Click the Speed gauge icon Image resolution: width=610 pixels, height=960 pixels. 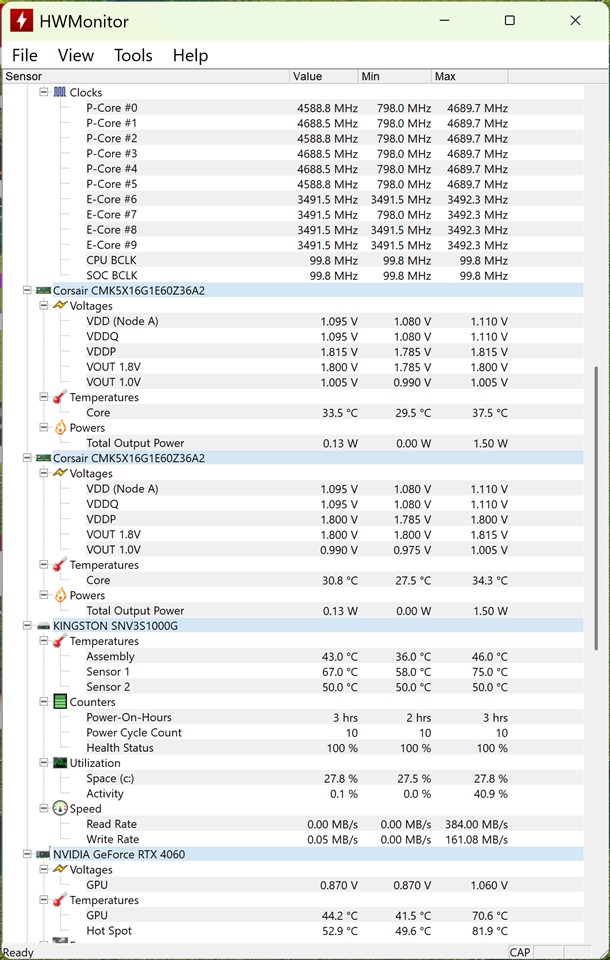[60, 809]
